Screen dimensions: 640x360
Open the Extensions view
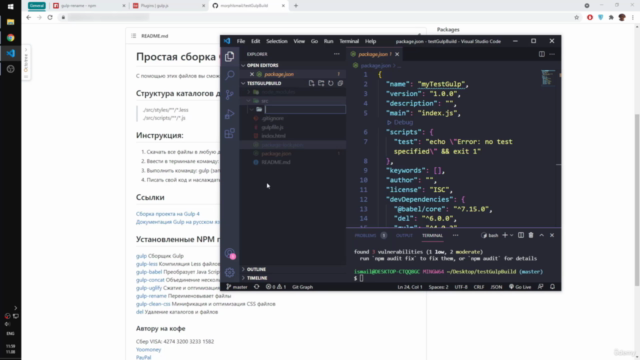229,133
